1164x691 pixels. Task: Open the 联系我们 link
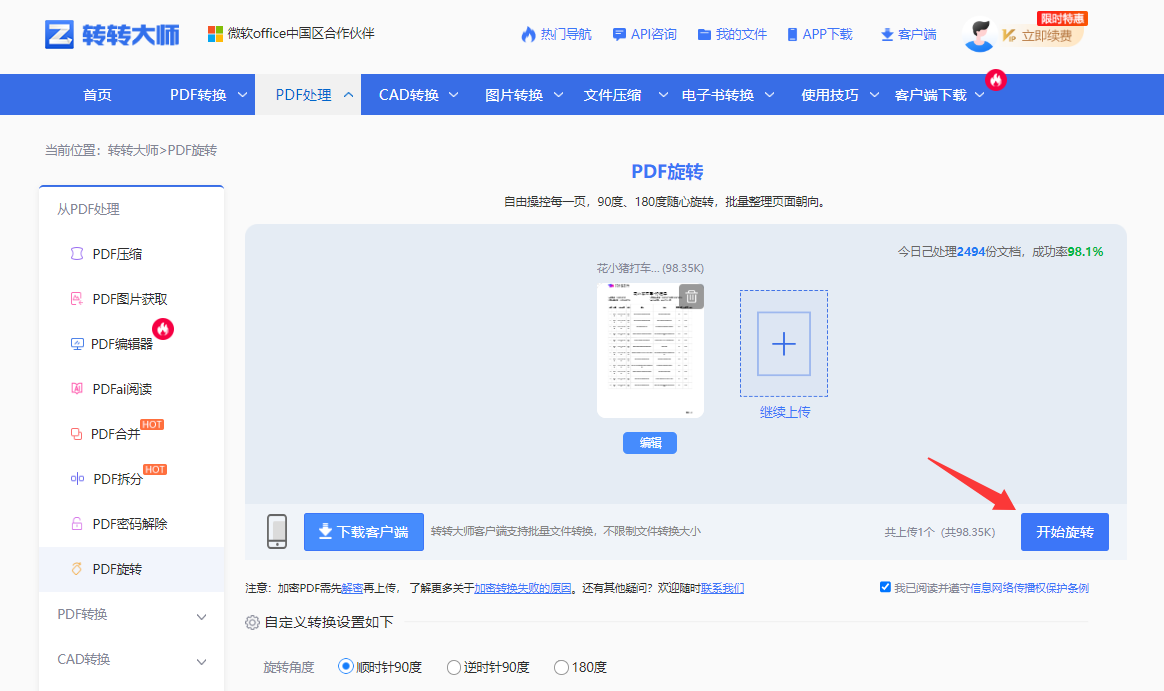[722, 588]
